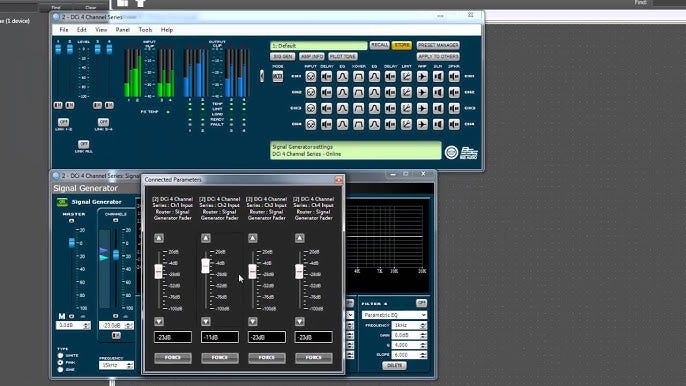Adjust signal generator Frequency stepper
The image size is (686, 386).
[x=130, y=365]
